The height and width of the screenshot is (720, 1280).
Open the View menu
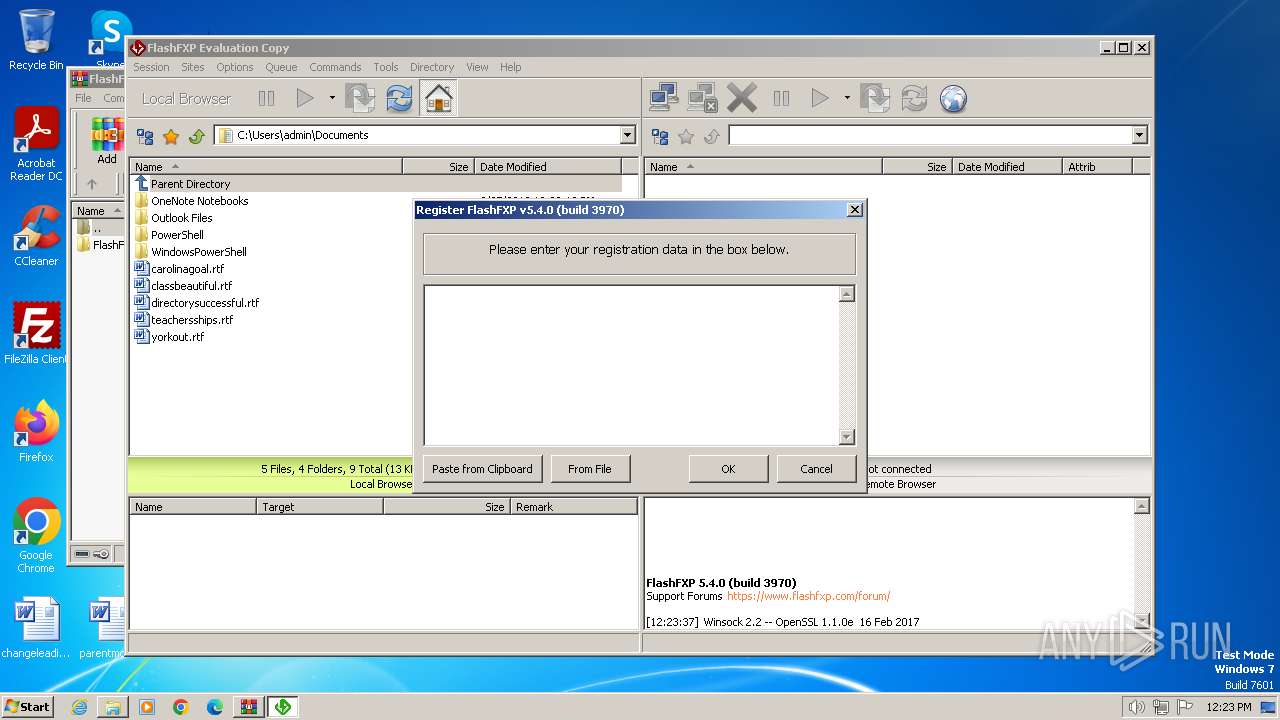(477, 67)
